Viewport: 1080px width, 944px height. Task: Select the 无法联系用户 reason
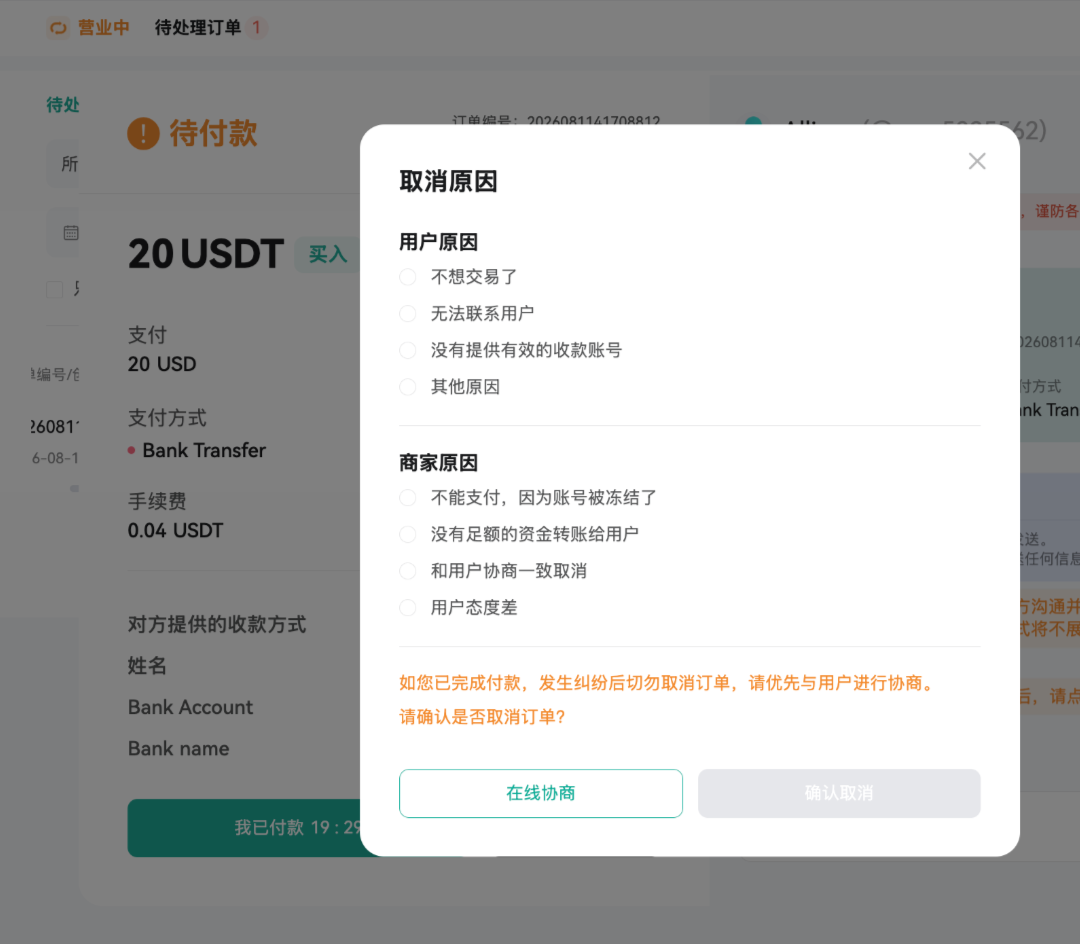[408, 314]
